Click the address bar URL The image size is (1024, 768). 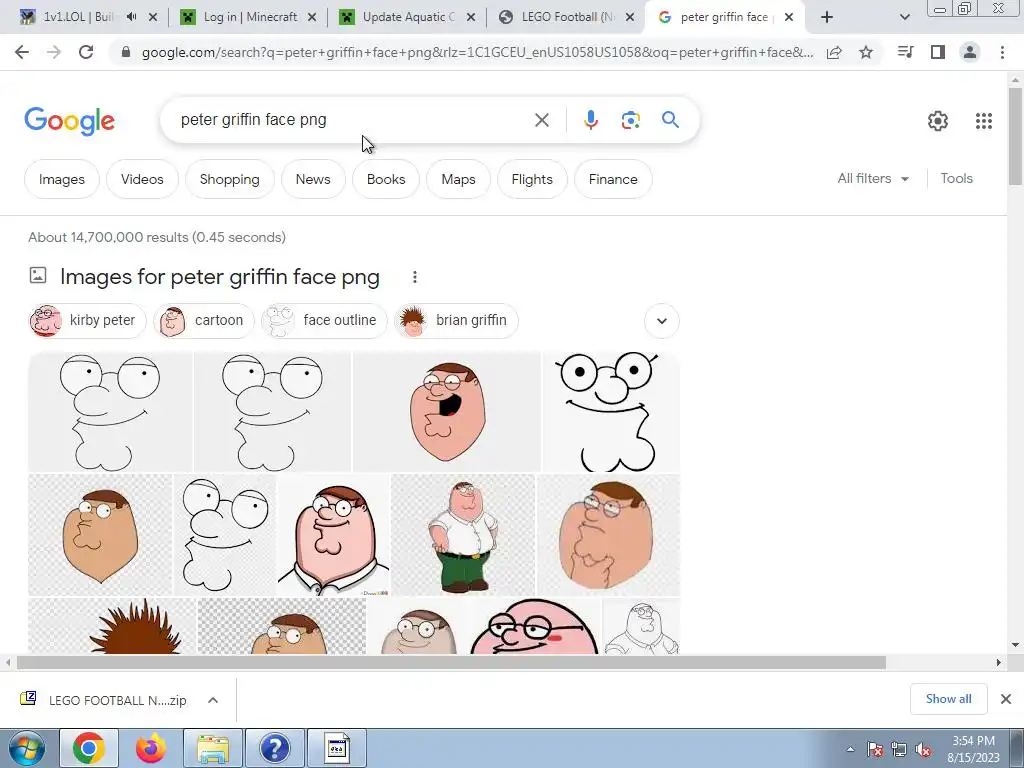pos(477,52)
